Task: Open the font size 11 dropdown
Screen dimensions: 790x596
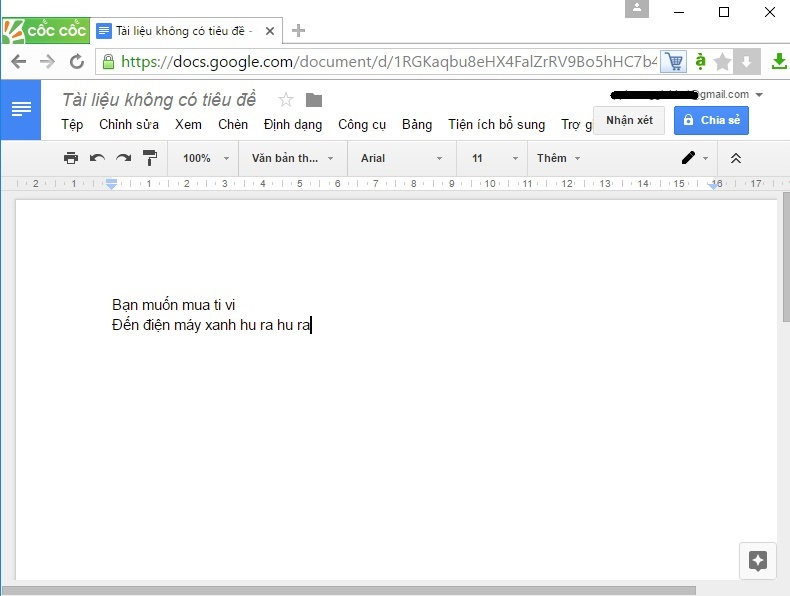Action: 494,158
